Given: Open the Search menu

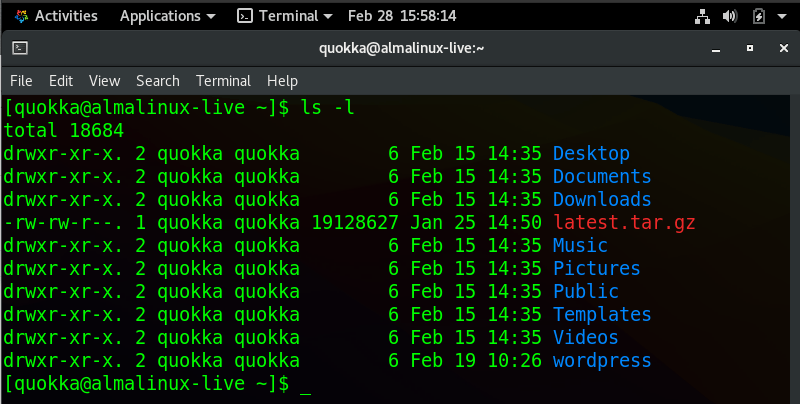Looking at the screenshot, I should click(158, 81).
